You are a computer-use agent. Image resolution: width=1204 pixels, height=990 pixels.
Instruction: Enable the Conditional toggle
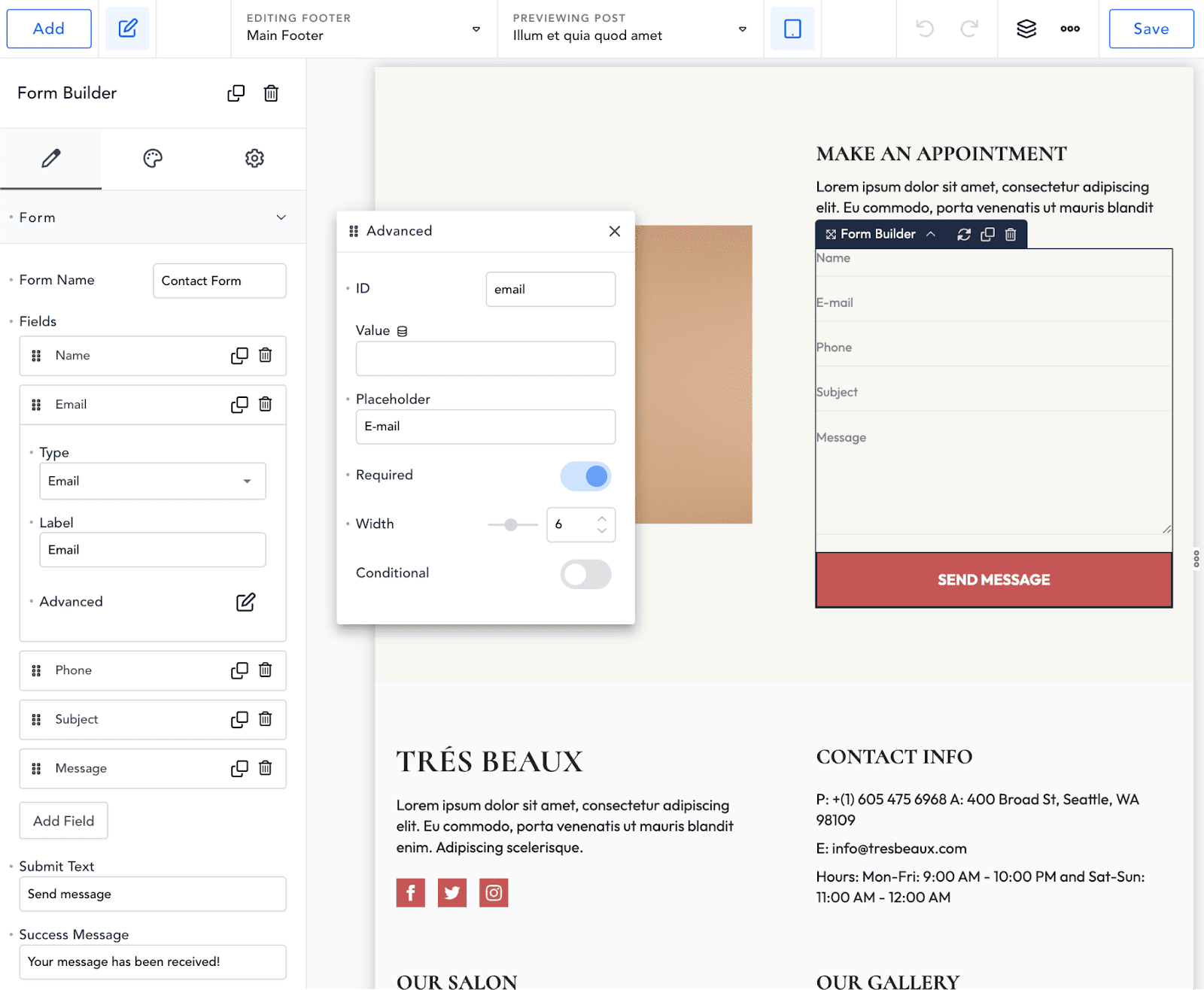tap(585, 574)
